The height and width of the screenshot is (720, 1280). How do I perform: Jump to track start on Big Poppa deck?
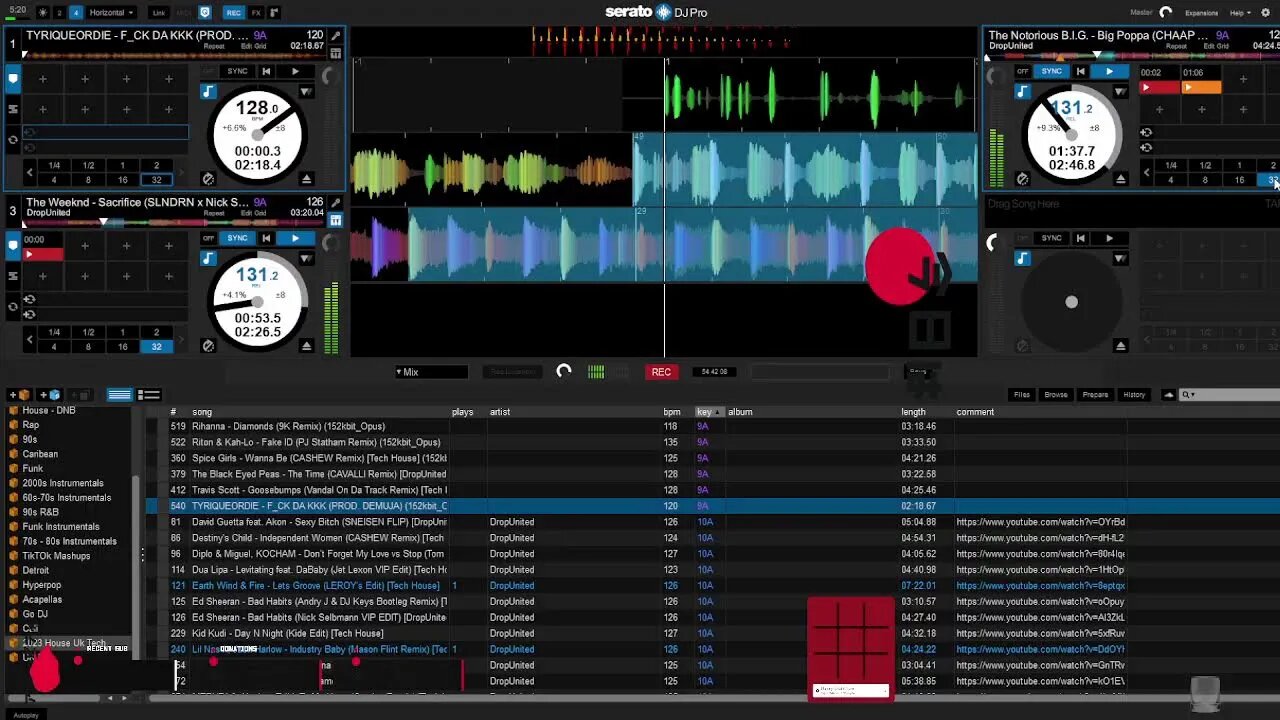(1080, 71)
